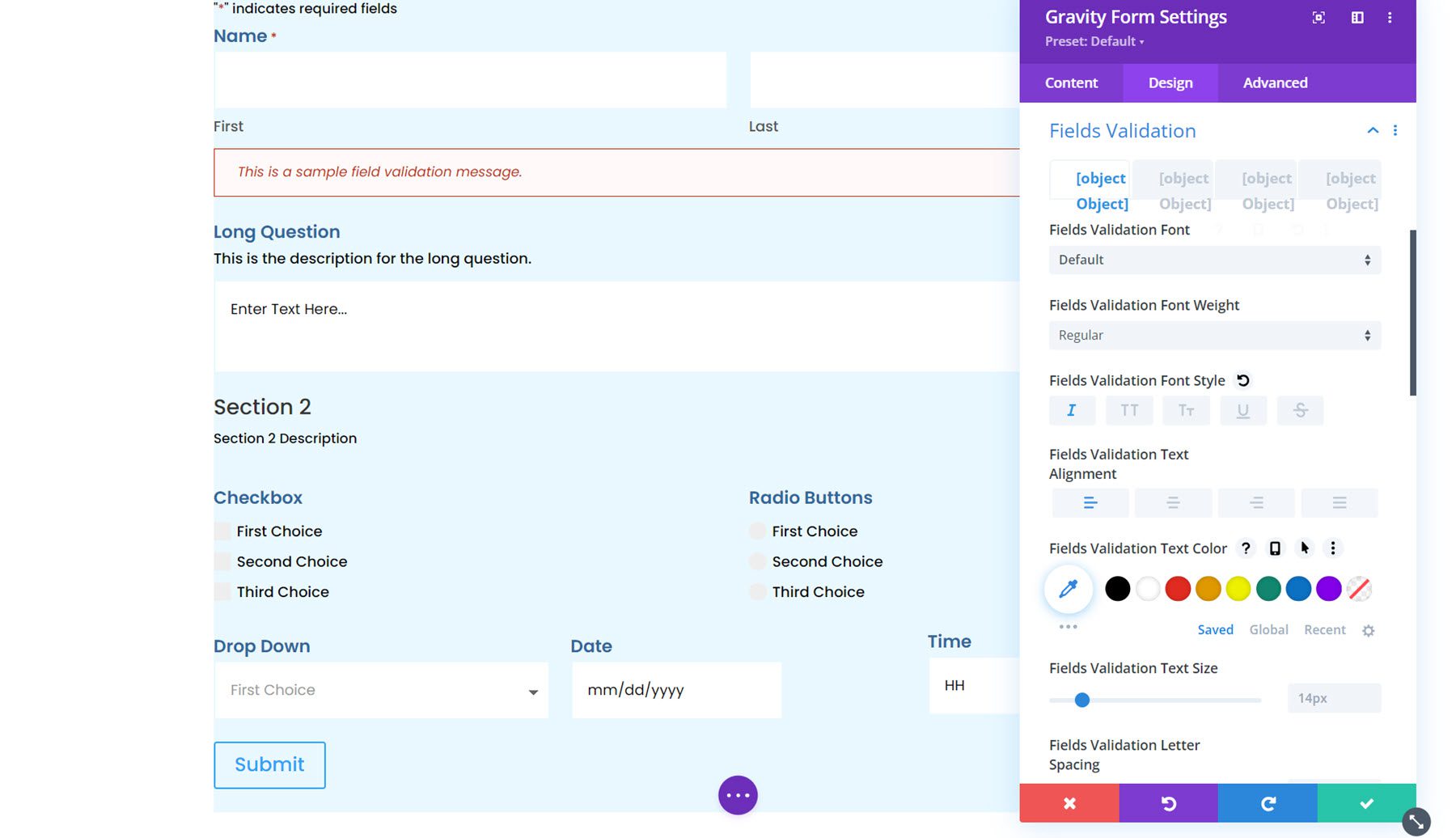The height and width of the screenshot is (838, 1456).
Task: Open the color palette gear settings
Action: coord(1369,630)
